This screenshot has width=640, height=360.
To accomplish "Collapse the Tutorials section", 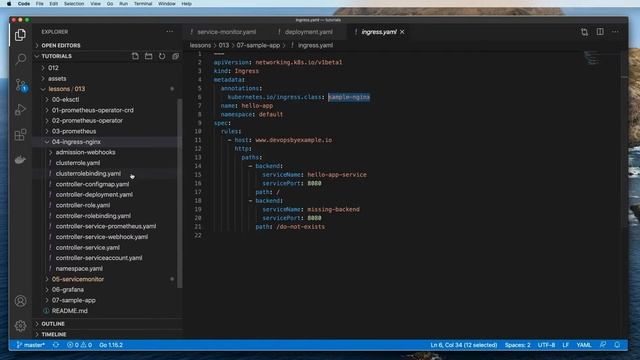I will click(x=56, y=56).
